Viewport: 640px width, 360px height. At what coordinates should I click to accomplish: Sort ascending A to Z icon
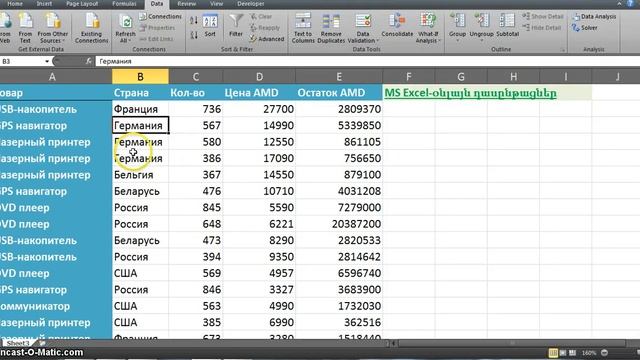point(194,20)
